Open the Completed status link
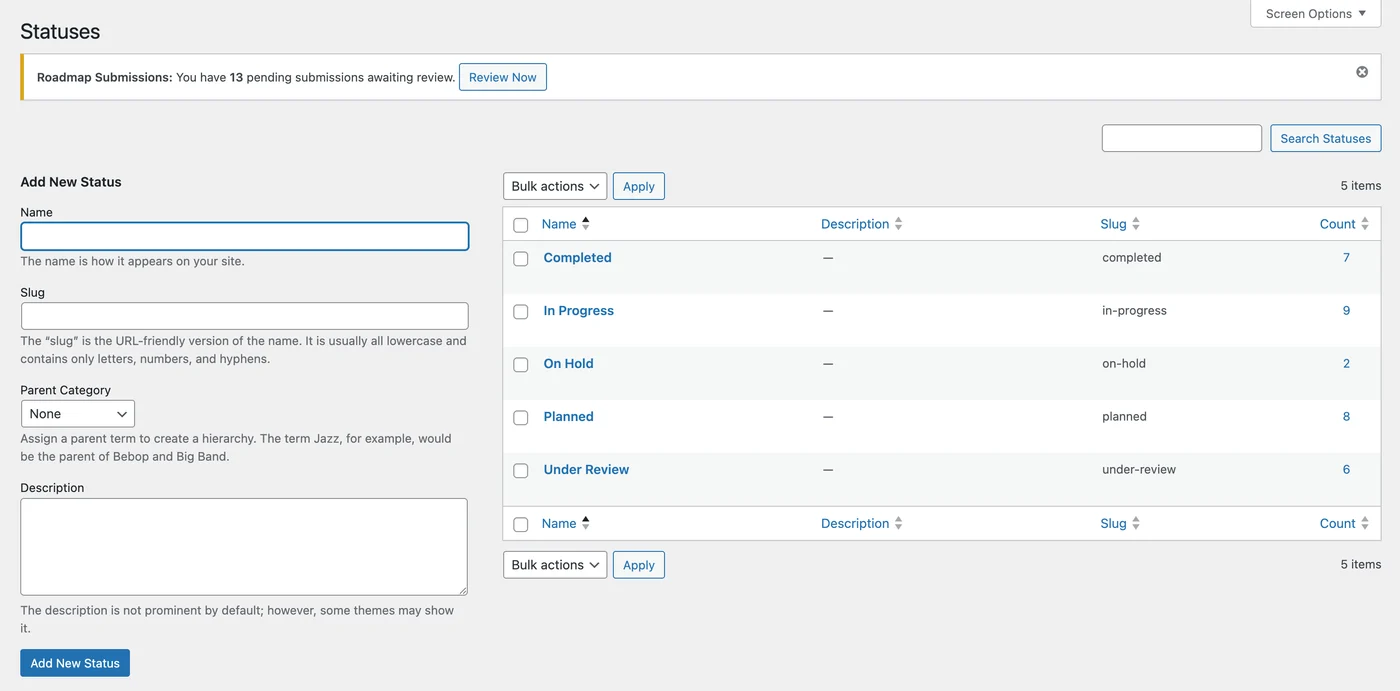 (578, 257)
